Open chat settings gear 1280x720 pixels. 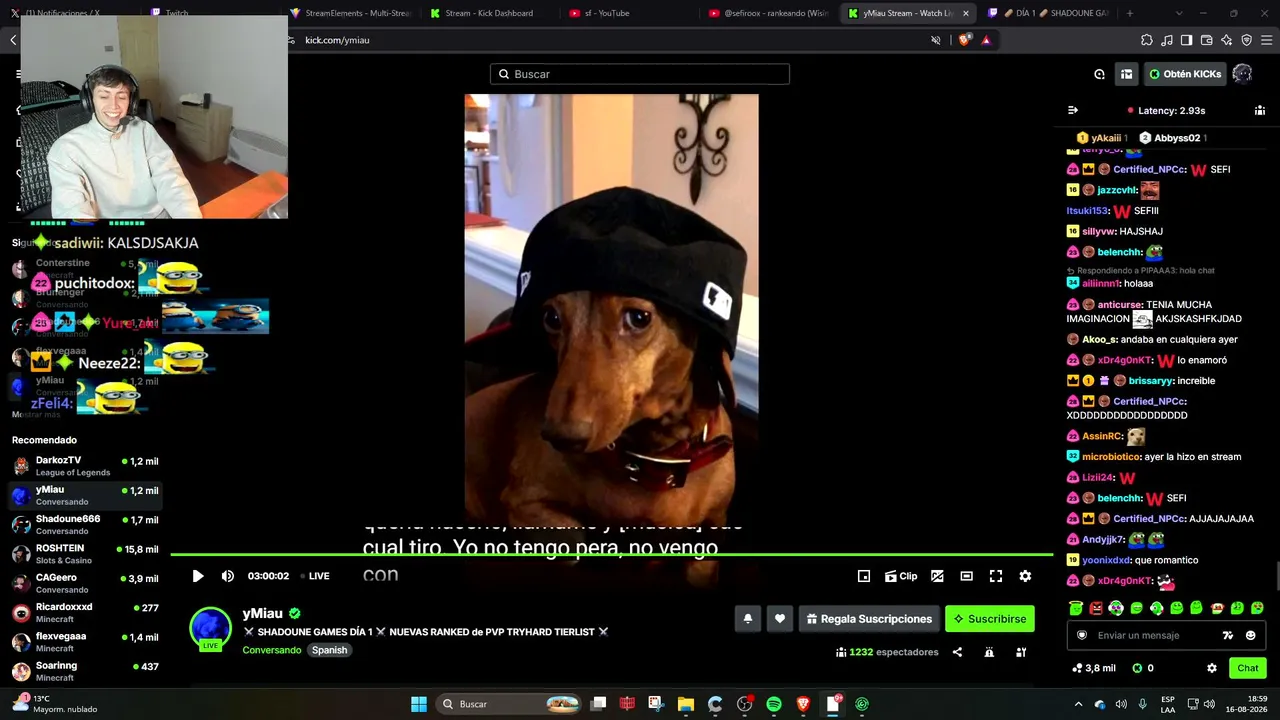(x=1212, y=668)
